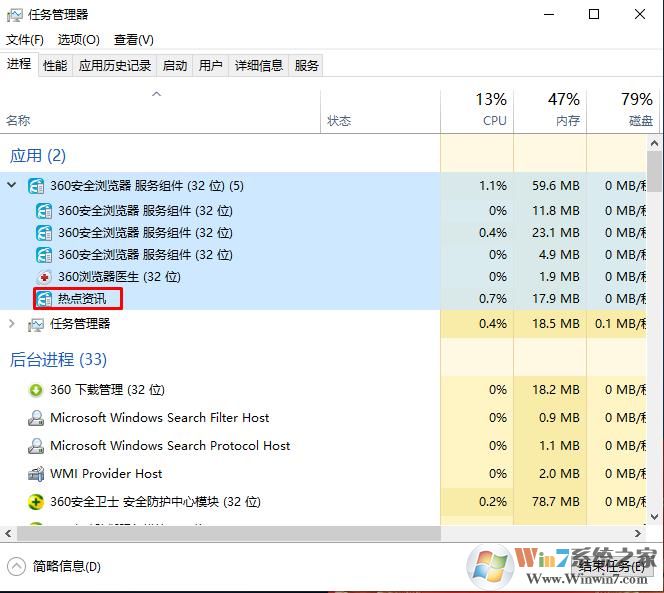Open the 文件(F) menu
The image size is (664, 593).
click(25, 40)
